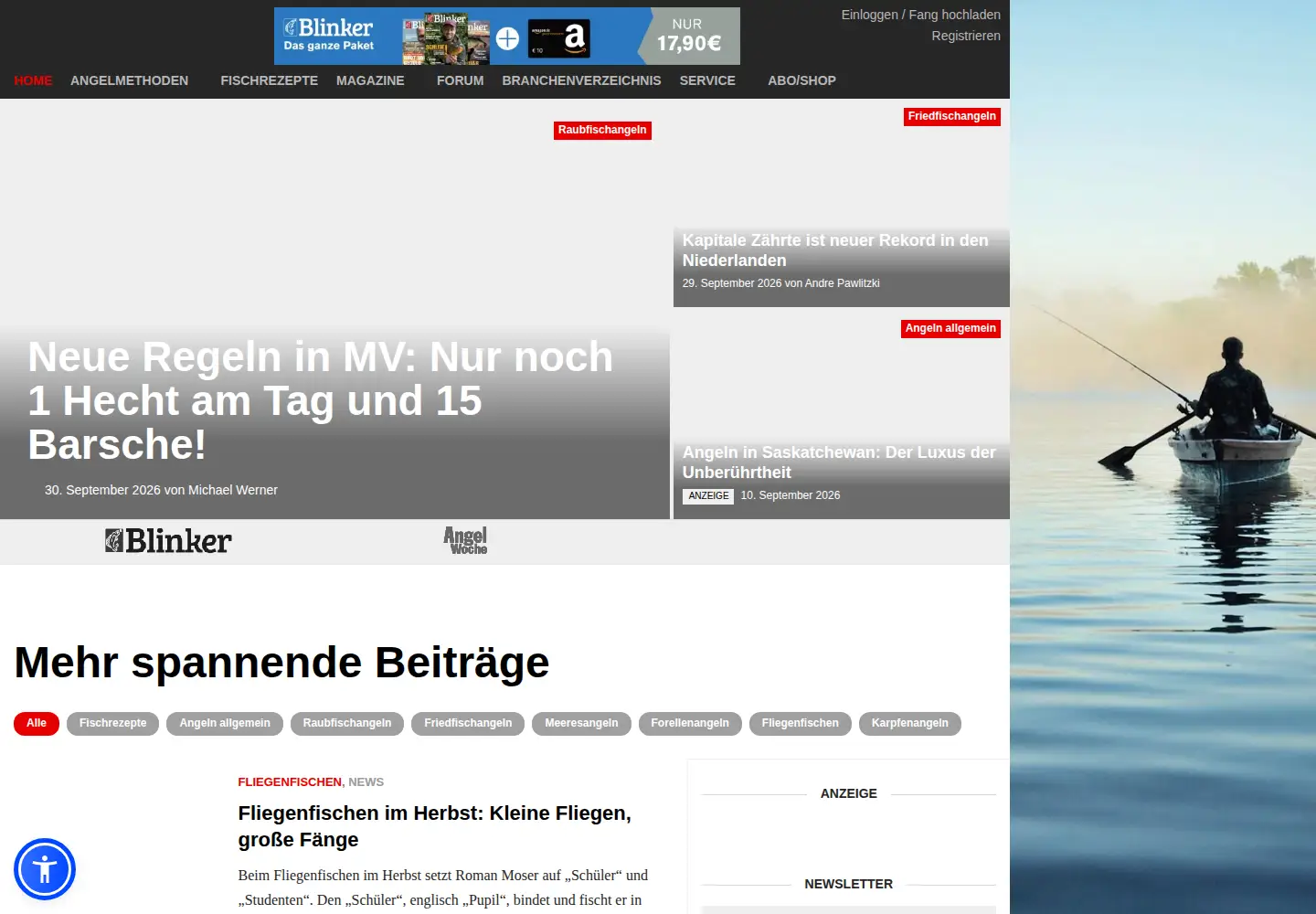Click the Raubfischangeln category tag
1316x914 pixels.
pyautogui.click(x=602, y=130)
